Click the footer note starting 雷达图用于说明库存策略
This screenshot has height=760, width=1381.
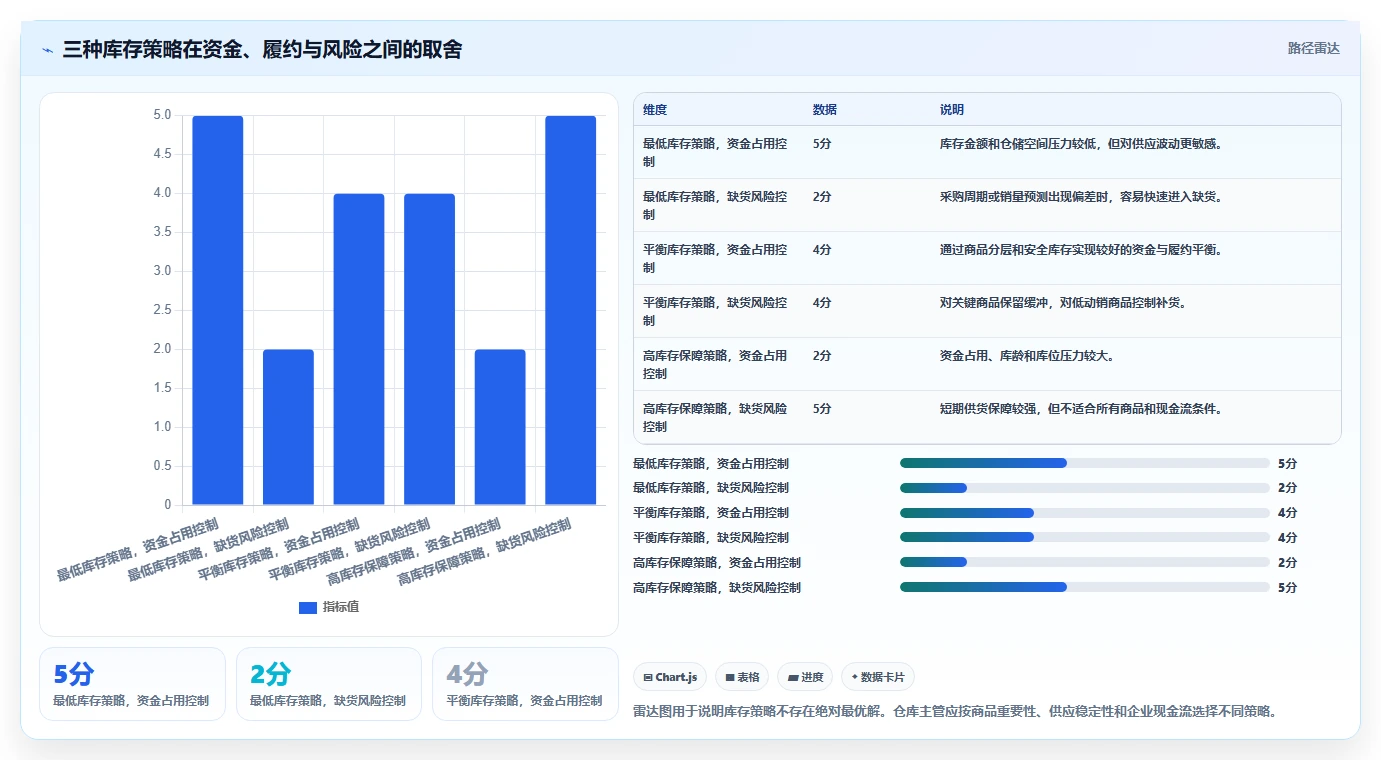tap(956, 712)
